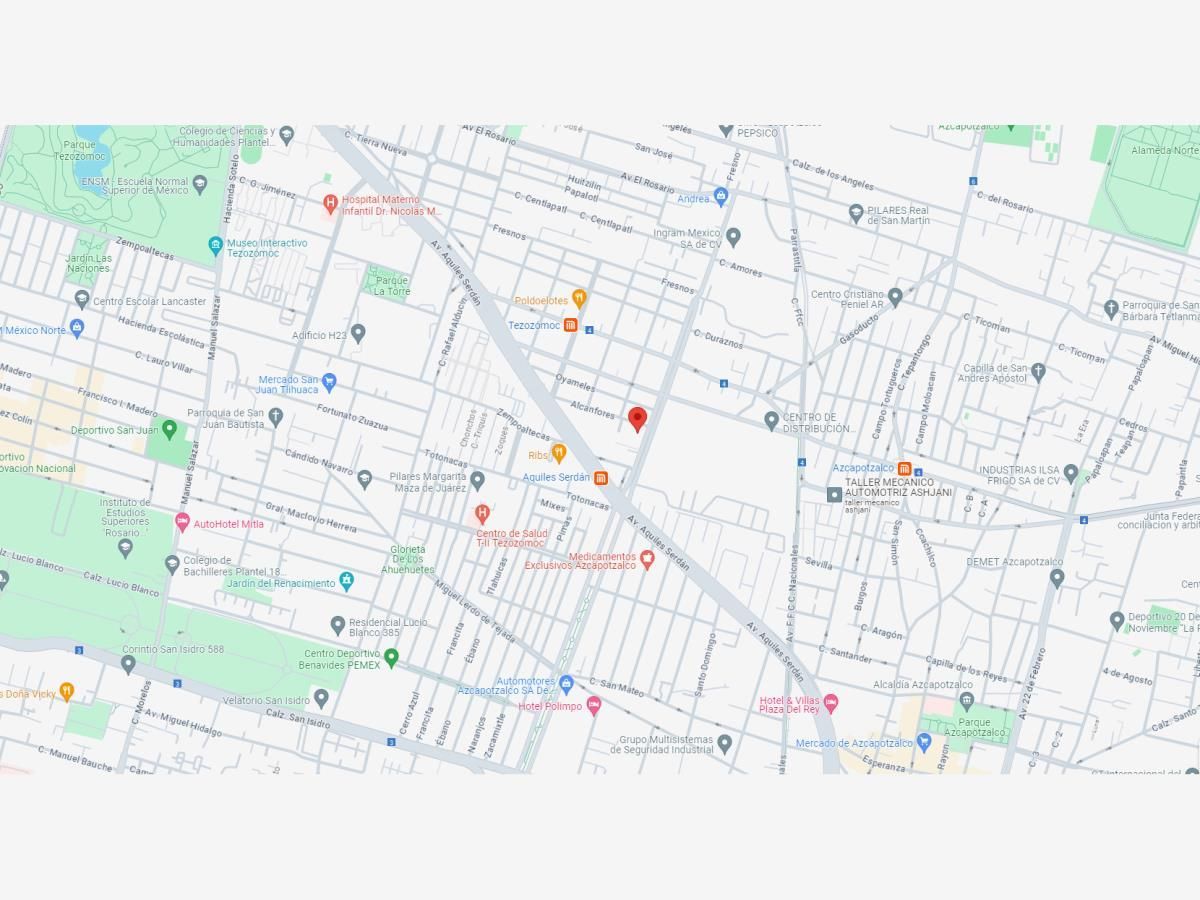Open the DEMET Azcapotzalco marker

[x=1057, y=578]
